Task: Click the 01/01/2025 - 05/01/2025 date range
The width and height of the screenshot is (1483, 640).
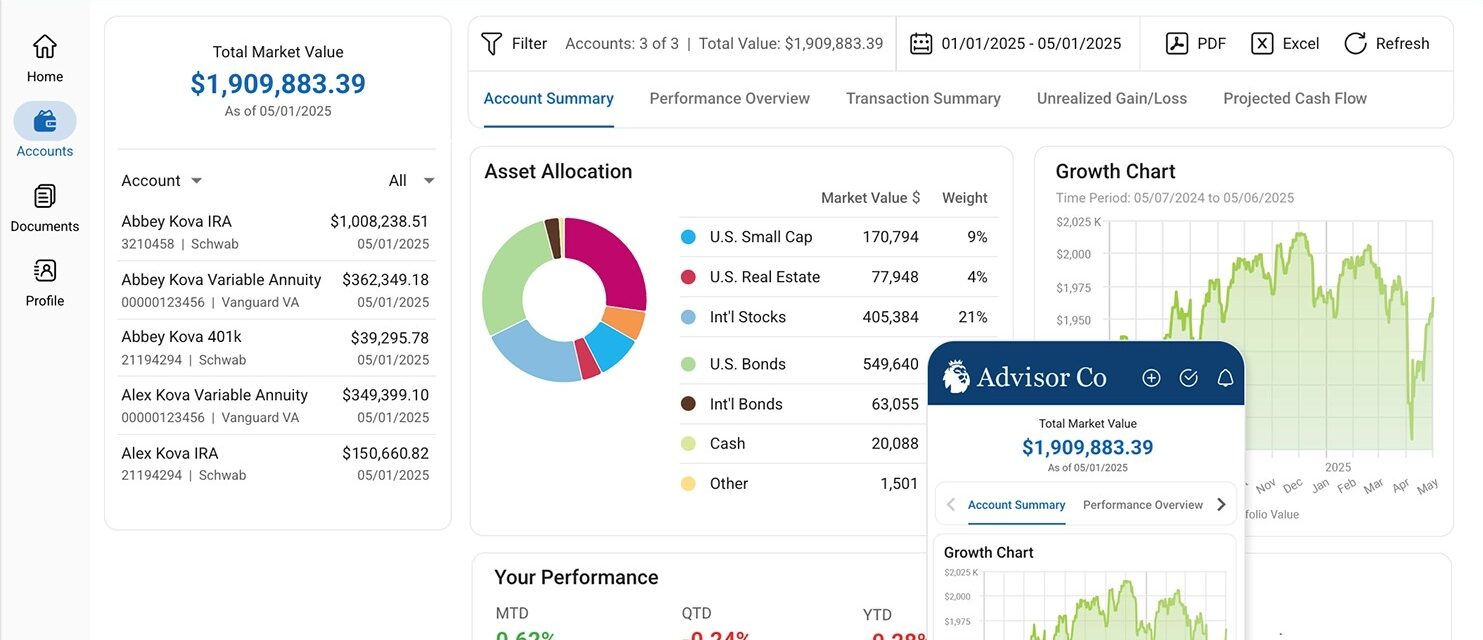Action: point(1031,43)
